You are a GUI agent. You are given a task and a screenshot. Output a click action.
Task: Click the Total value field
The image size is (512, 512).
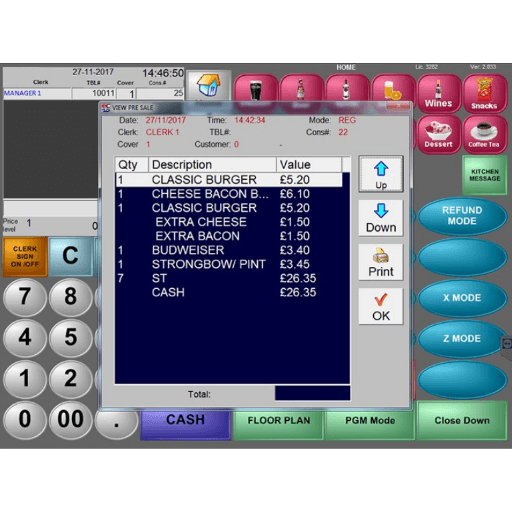312,393
